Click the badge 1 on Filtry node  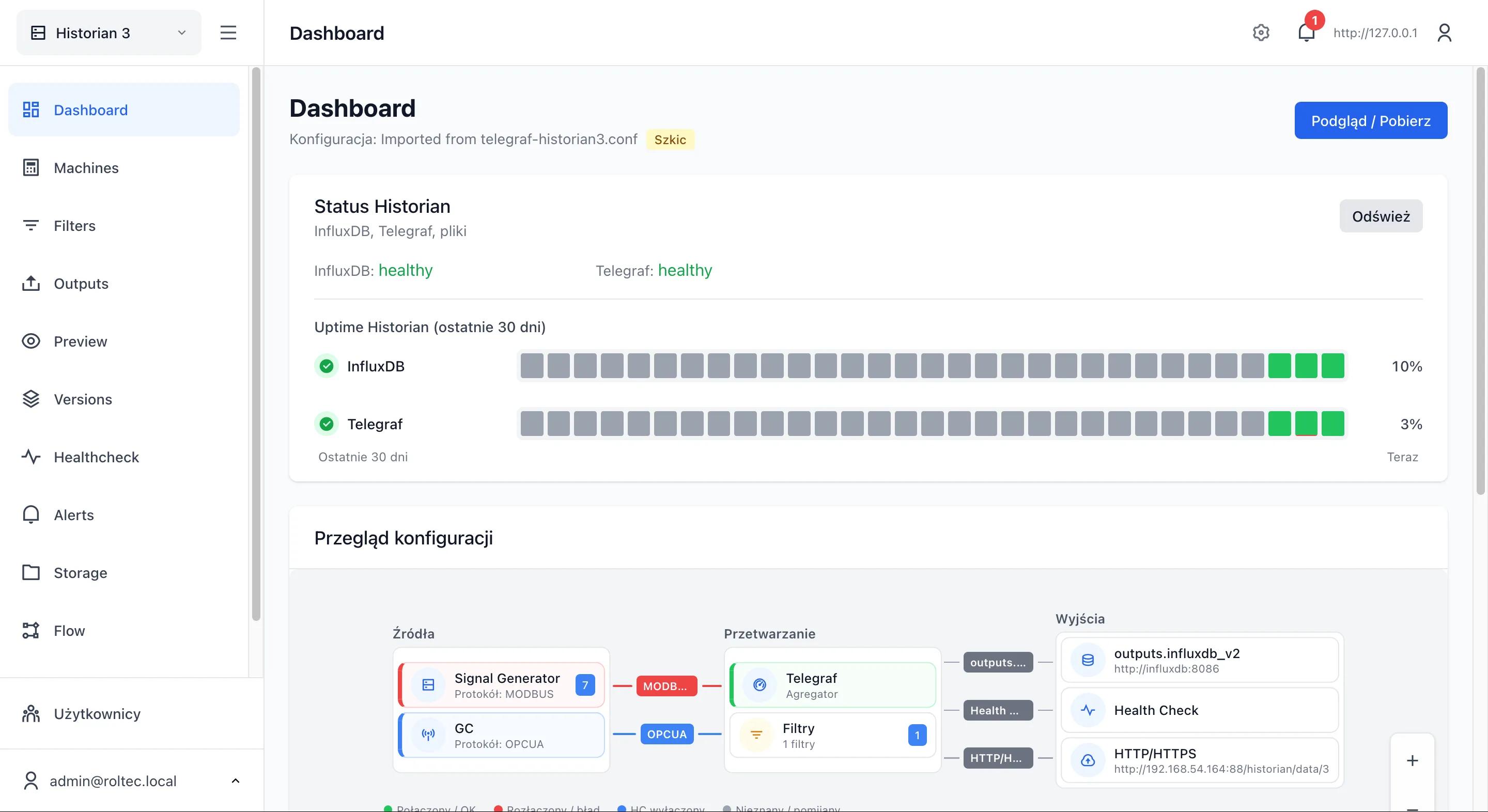[x=917, y=735]
